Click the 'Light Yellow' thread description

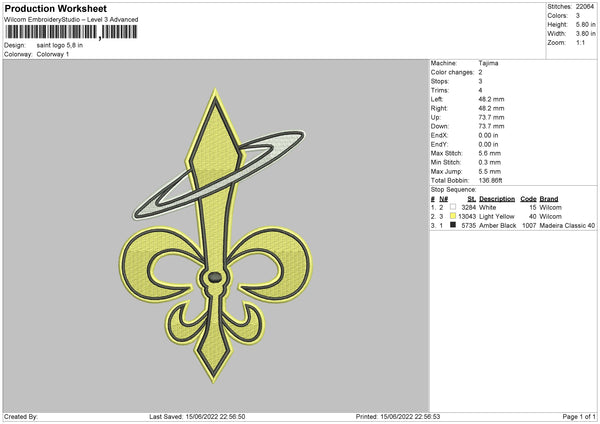497,217
